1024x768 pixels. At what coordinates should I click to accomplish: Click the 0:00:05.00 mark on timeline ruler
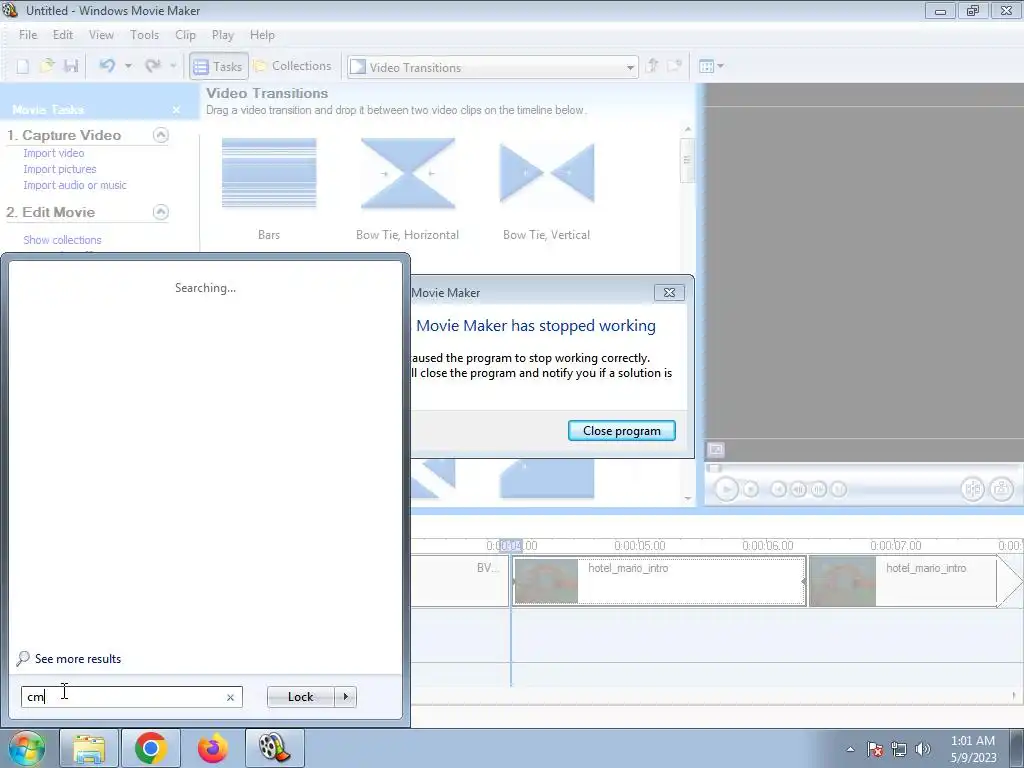(x=639, y=545)
